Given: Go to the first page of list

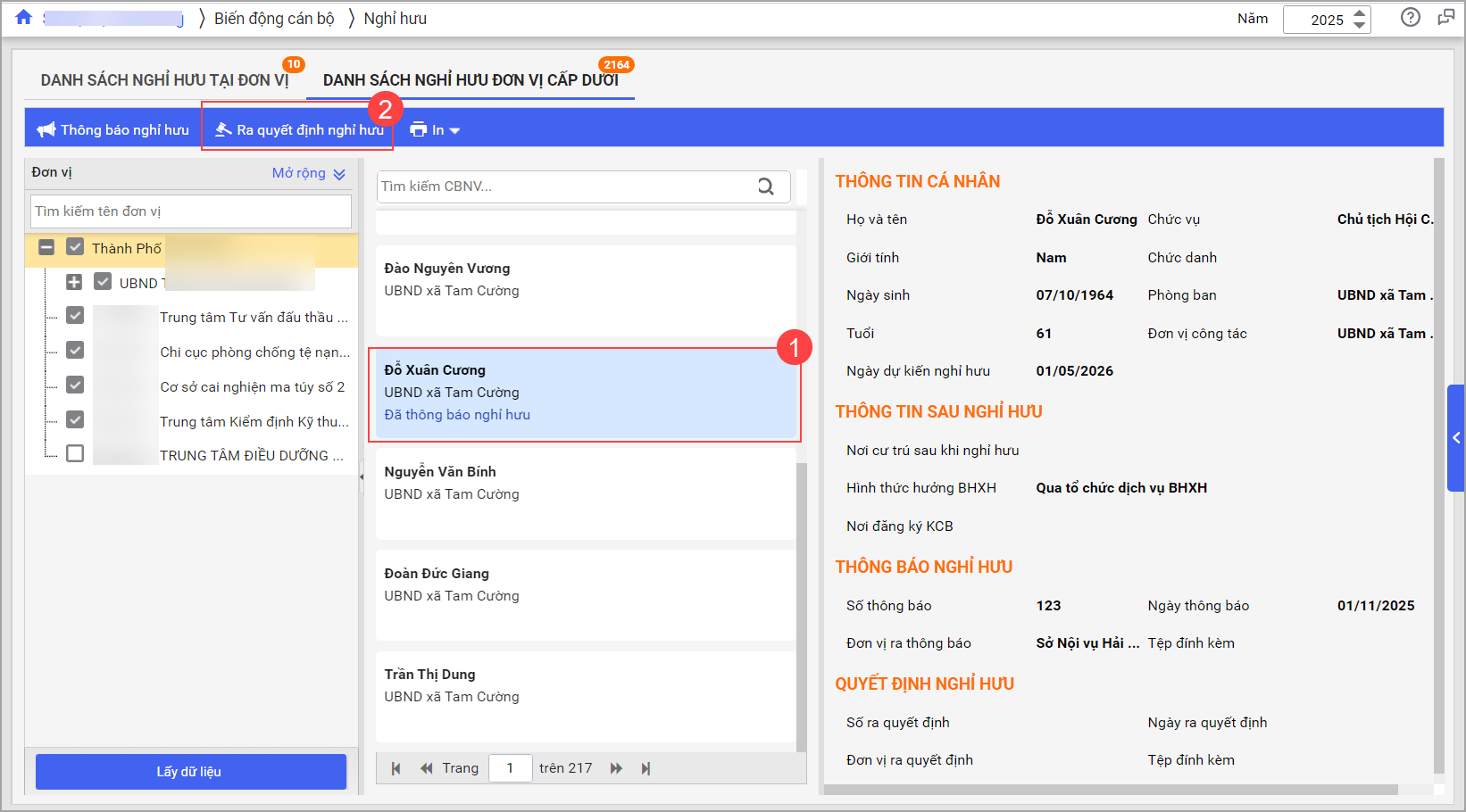Looking at the screenshot, I should (x=396, y=768).
